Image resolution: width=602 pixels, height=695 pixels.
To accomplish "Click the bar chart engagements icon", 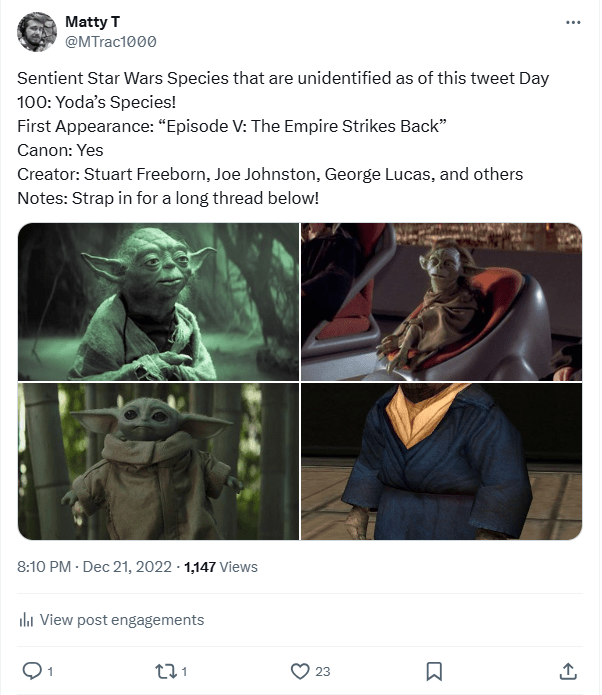I will [x=27, y=620].
